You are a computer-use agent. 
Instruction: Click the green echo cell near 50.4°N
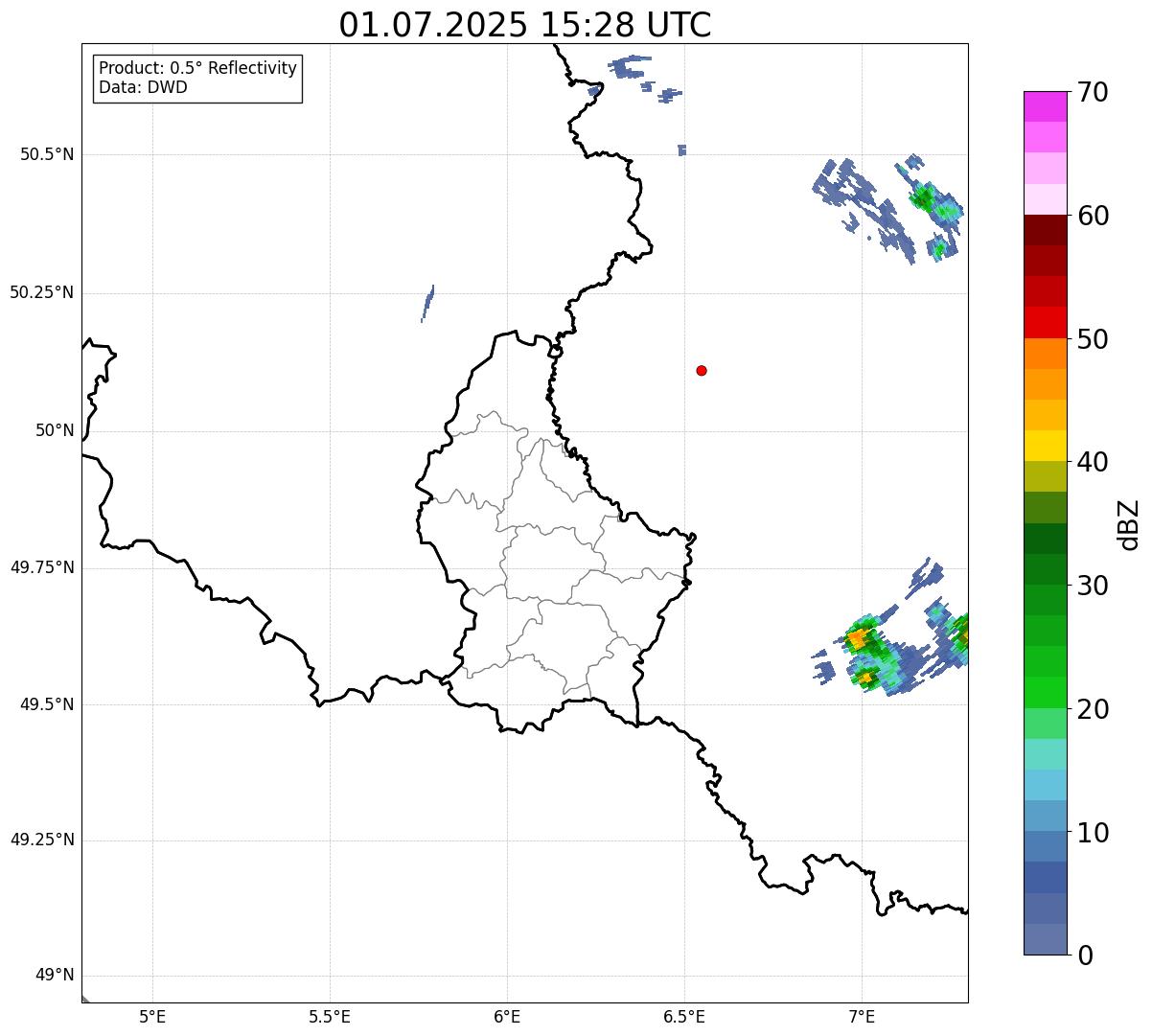click(x=924, y=198)
